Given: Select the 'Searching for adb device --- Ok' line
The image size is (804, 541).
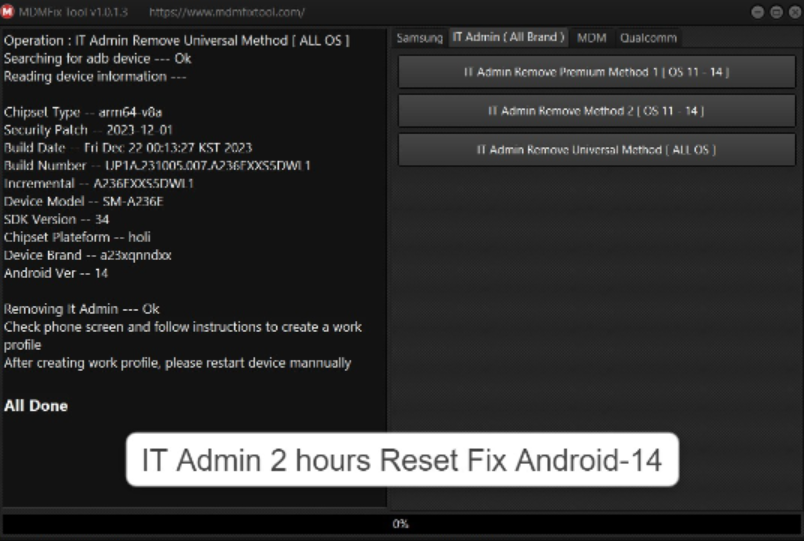Looking at the screenshot, I should pyautogui.click(x=97, y=58).
